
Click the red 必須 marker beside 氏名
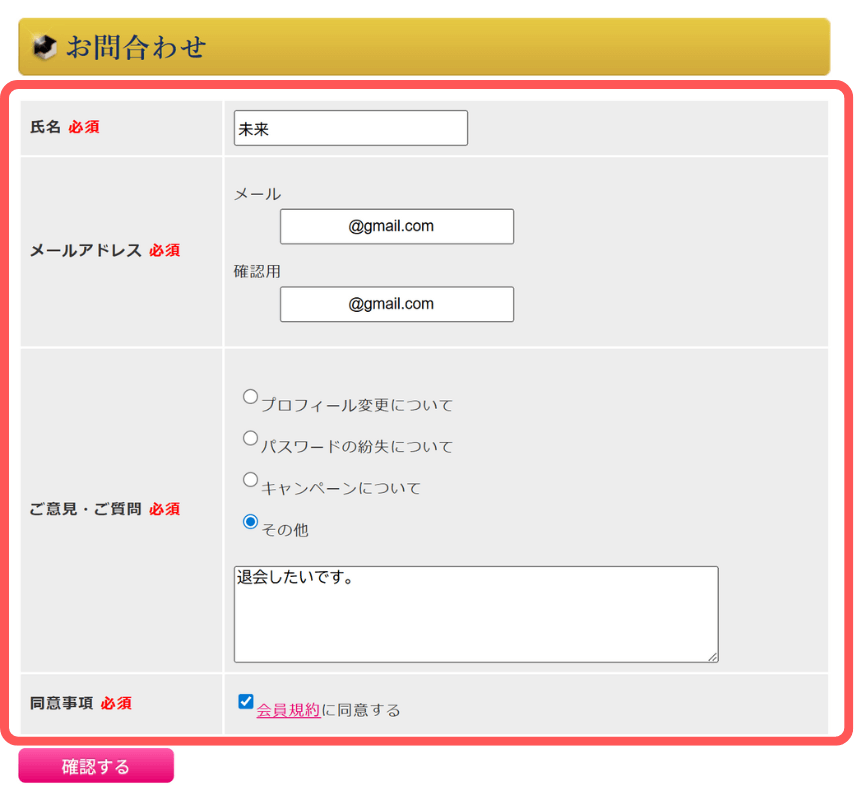pos(84,127)
